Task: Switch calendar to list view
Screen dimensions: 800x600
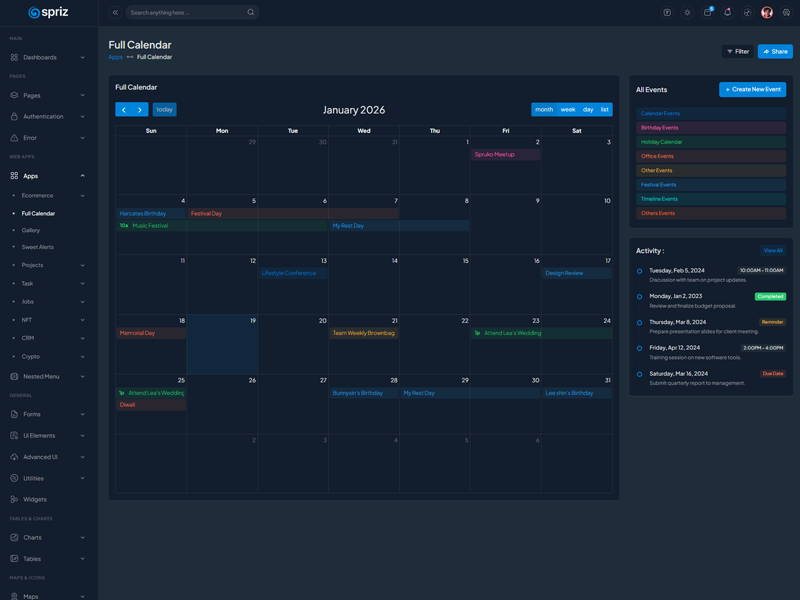Action: point(604,110)
